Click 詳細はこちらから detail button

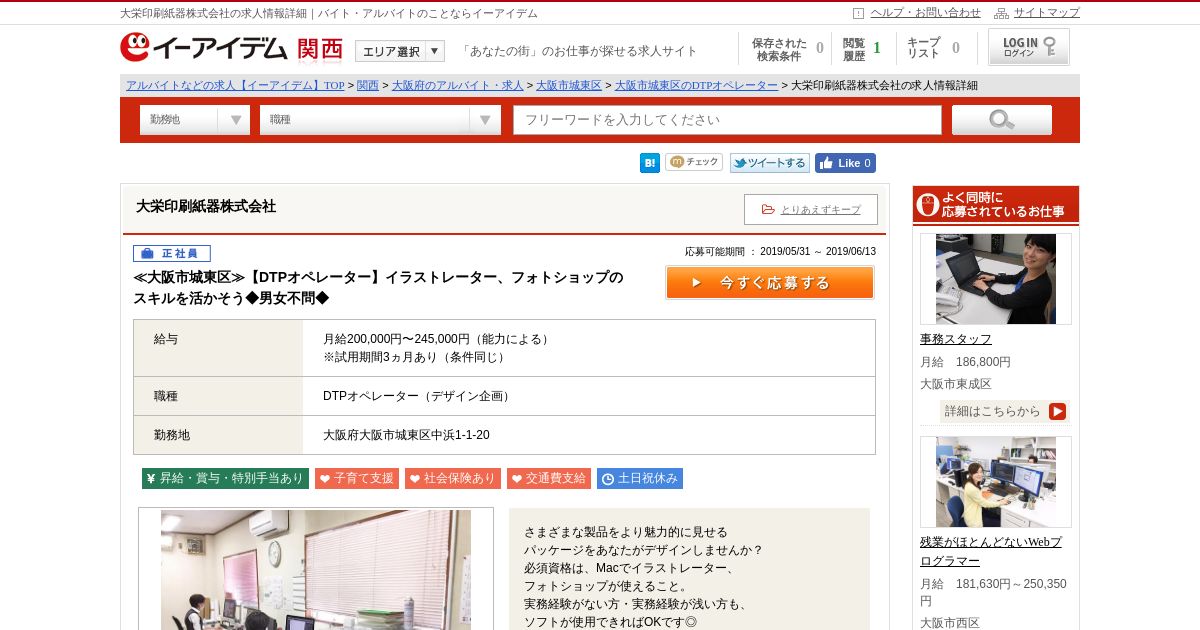click(1004, 411)
